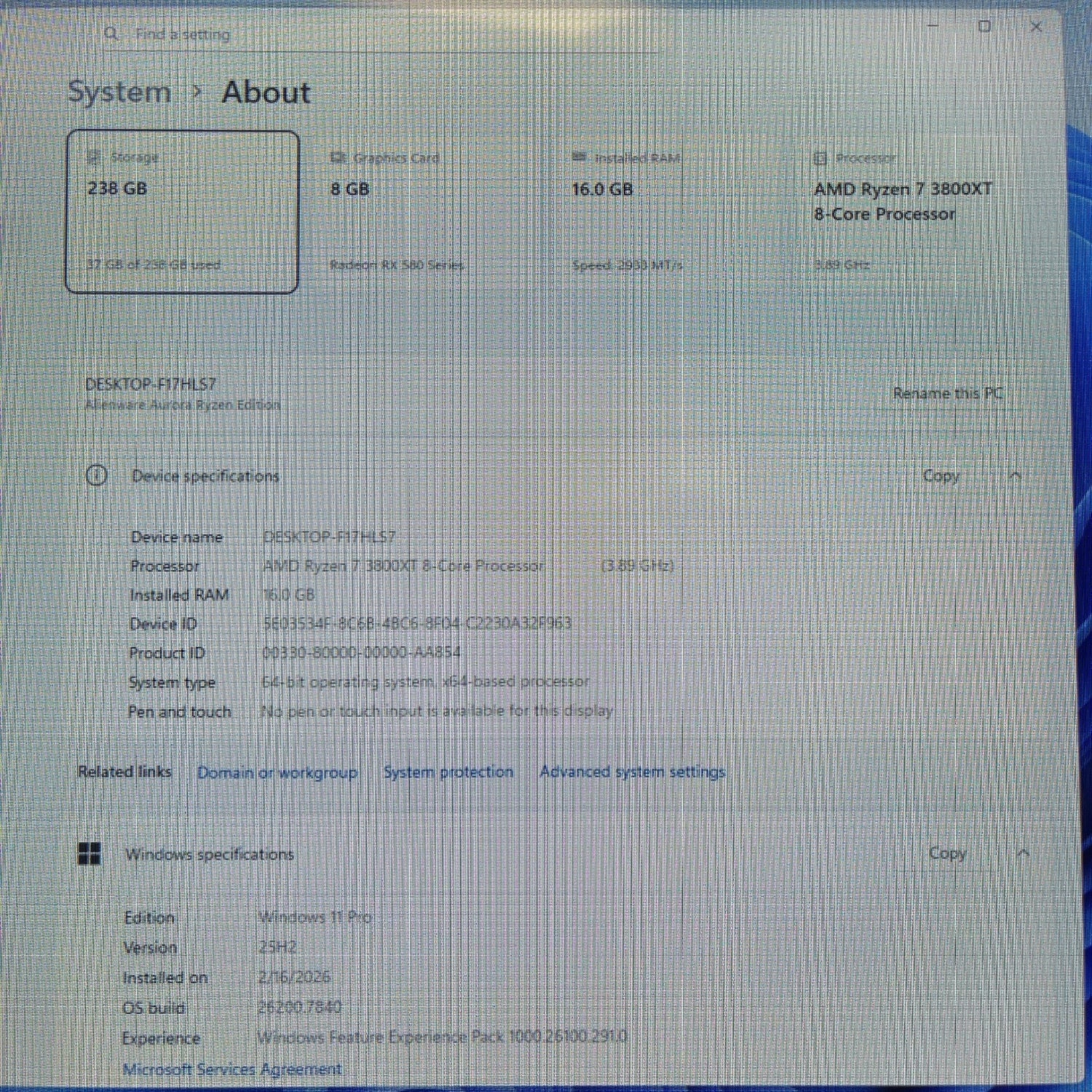Screen dimensions: 1092x1092
Task: Collapse the Device specifications section
Action: (x=1016, y=476)
